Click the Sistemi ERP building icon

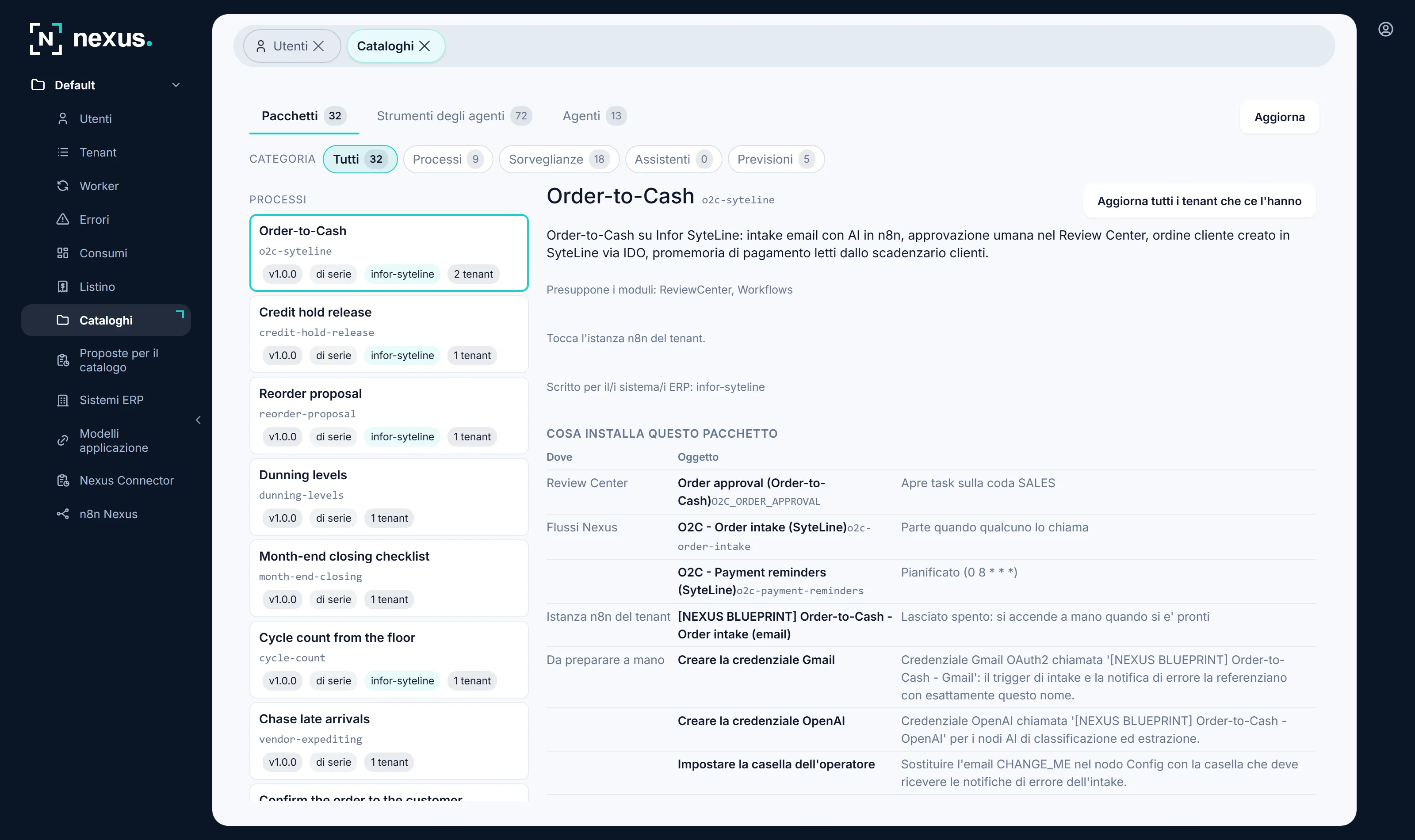click(63, 400)
